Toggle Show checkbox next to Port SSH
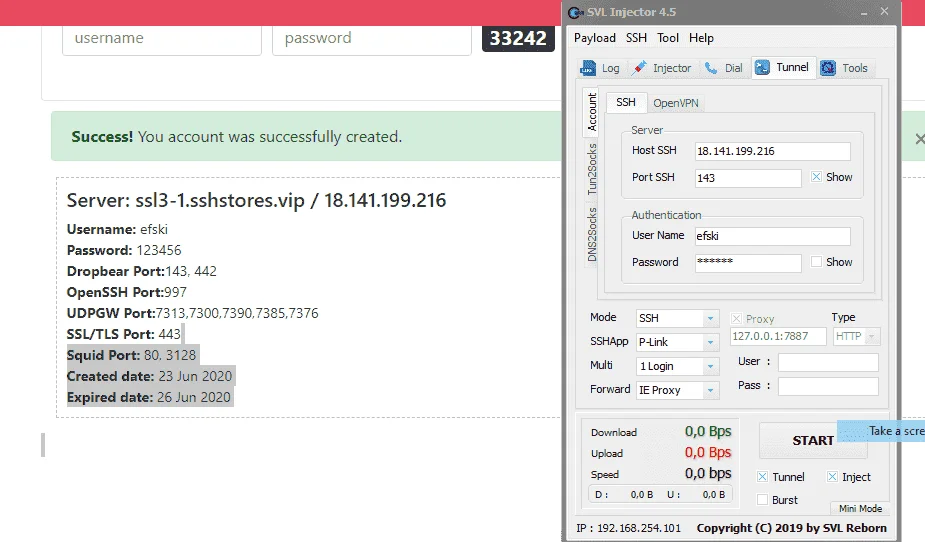 (816, 176)
